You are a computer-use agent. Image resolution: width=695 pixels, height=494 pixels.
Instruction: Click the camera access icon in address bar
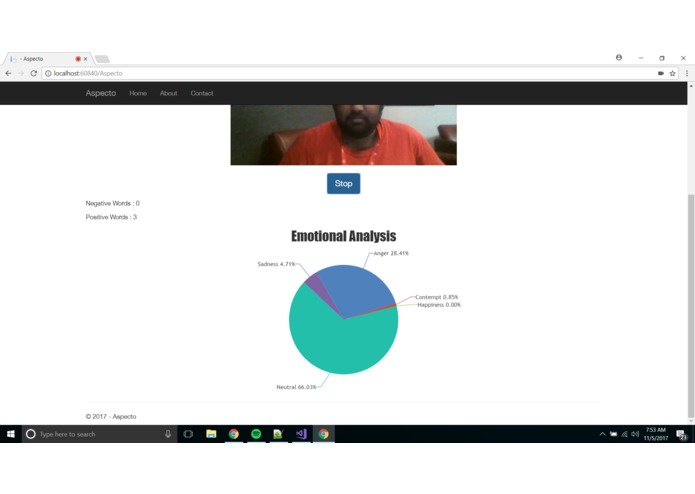pos(661,74)
